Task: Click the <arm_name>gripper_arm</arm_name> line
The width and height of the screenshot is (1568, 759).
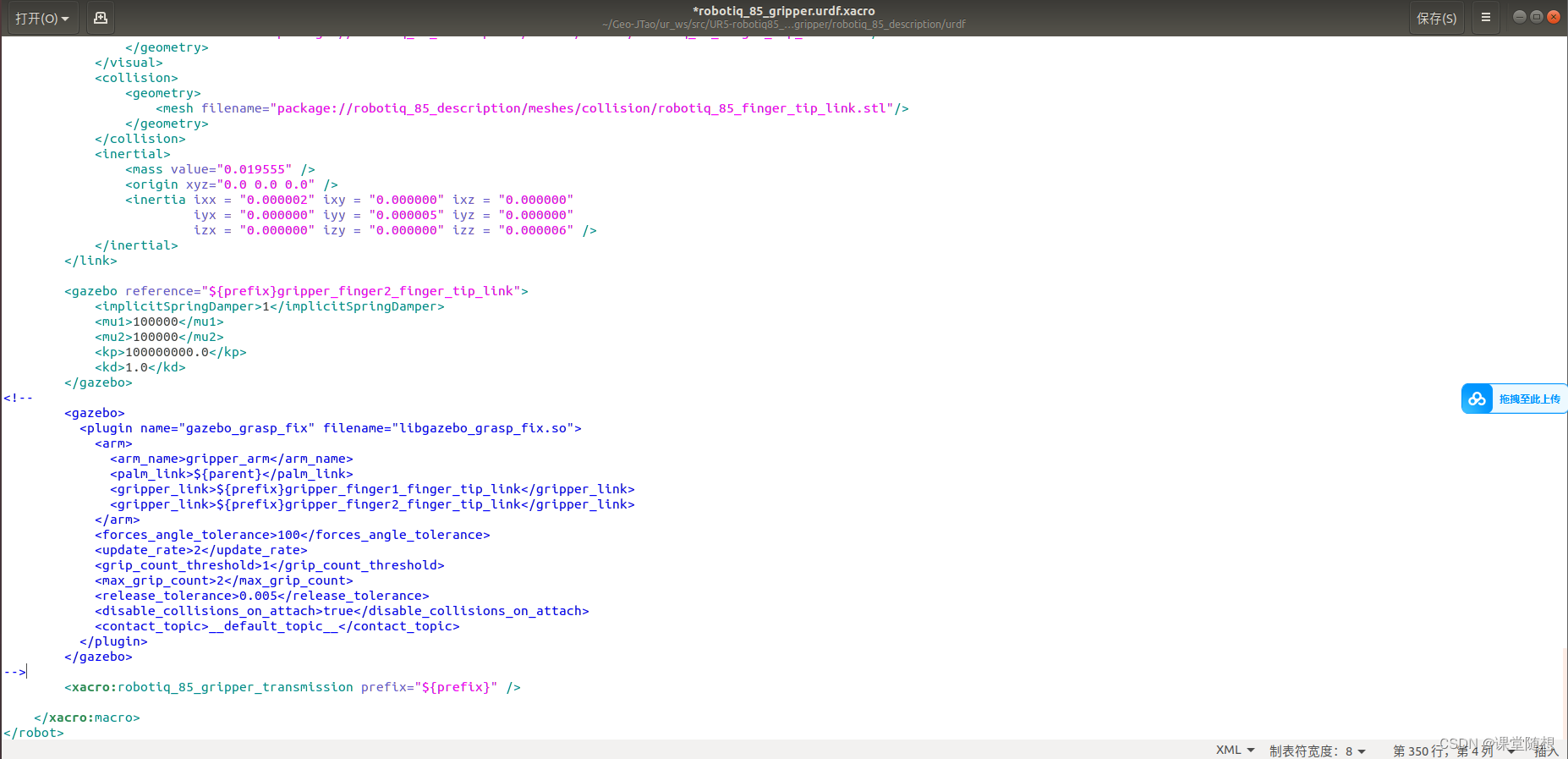Action: (x=232, y=459)
